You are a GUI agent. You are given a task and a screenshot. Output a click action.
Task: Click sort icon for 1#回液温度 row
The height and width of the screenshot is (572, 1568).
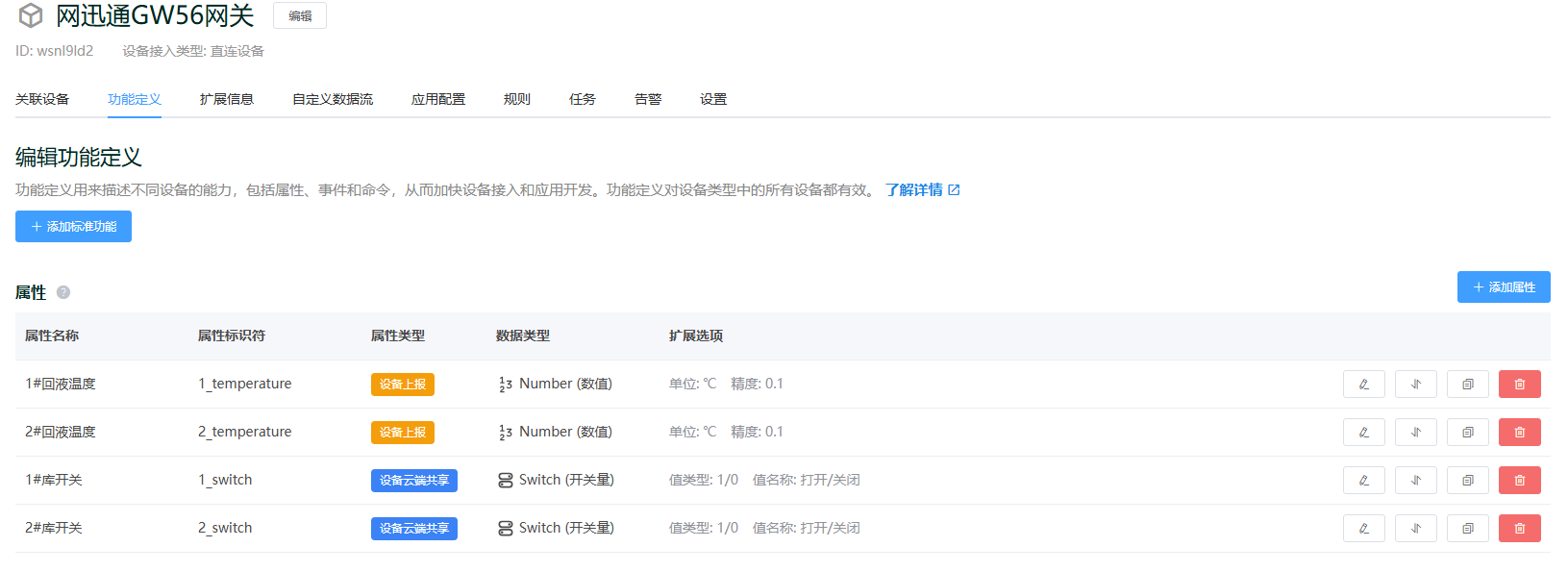coord(1415,384)
